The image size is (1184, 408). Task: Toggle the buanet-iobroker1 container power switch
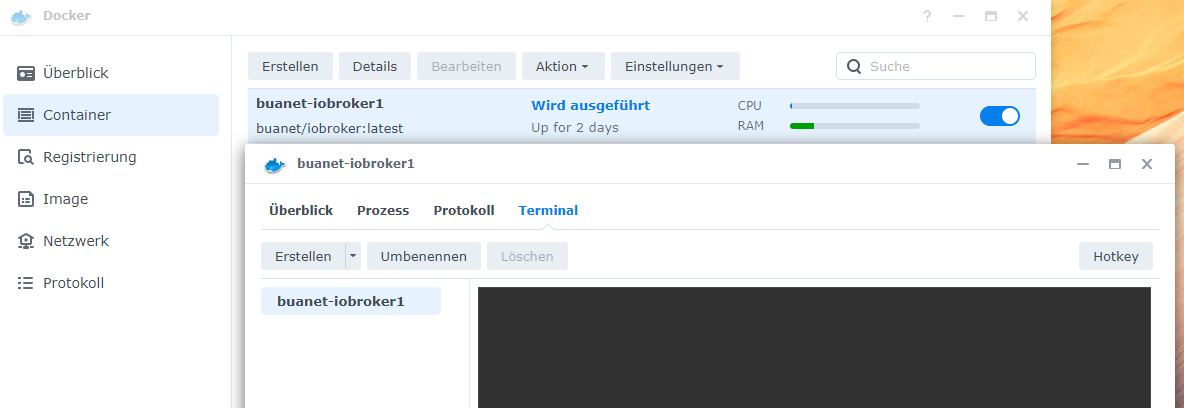click(x=999, y=115)
